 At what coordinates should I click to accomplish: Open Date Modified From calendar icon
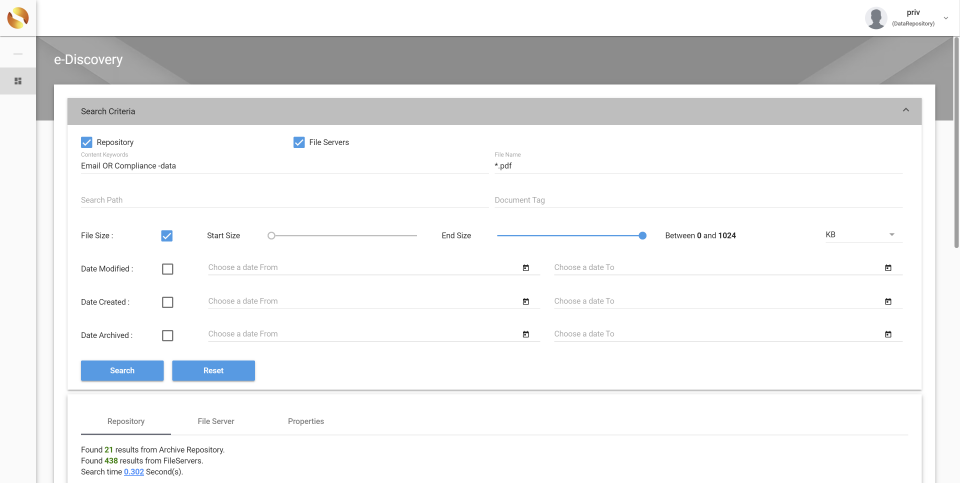tap(526, 268)
